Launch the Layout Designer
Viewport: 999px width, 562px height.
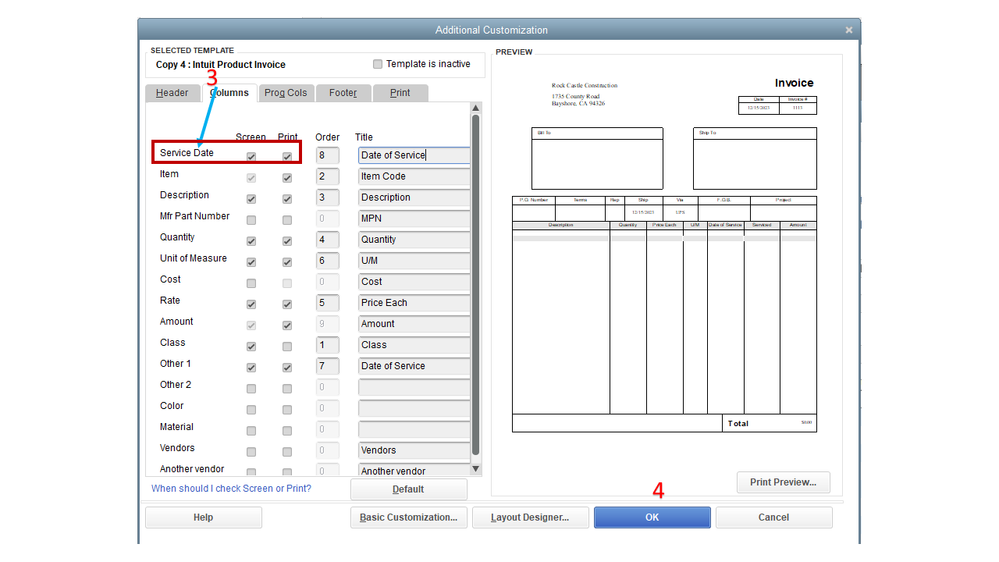click(x=530, y=517)
